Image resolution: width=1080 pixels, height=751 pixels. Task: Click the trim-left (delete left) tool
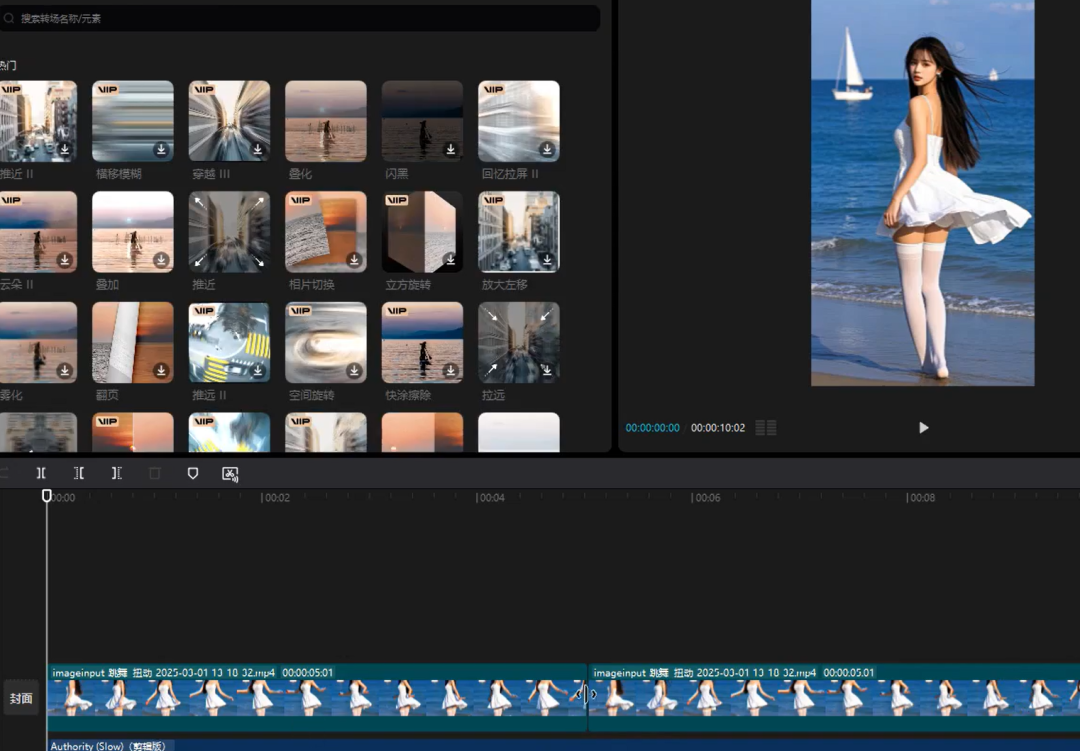pos(79,473)
